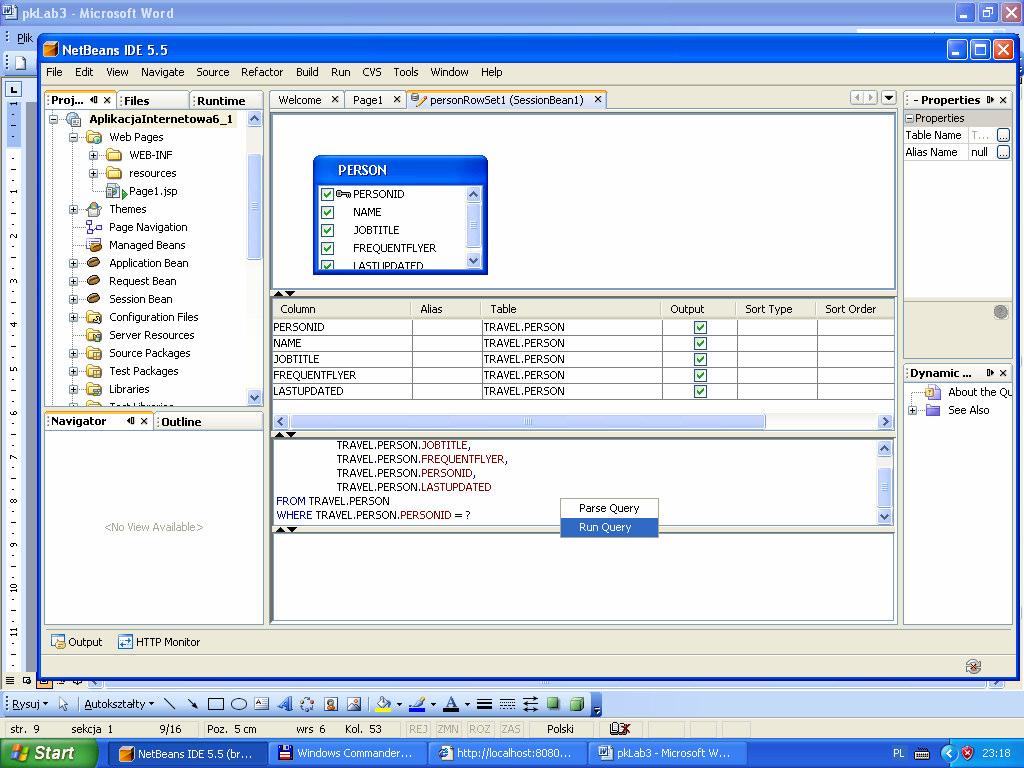1024x768 pixels.
Task: Click the select objects pointer in drawing toolbar
Action: point(63,704)
